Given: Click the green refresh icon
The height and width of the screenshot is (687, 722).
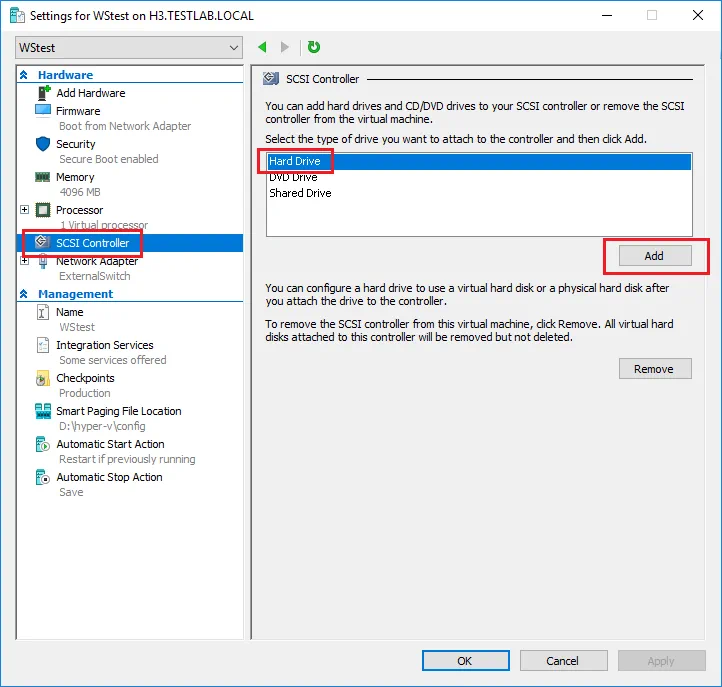Looking at the screenshot, I should coord(314,47).
